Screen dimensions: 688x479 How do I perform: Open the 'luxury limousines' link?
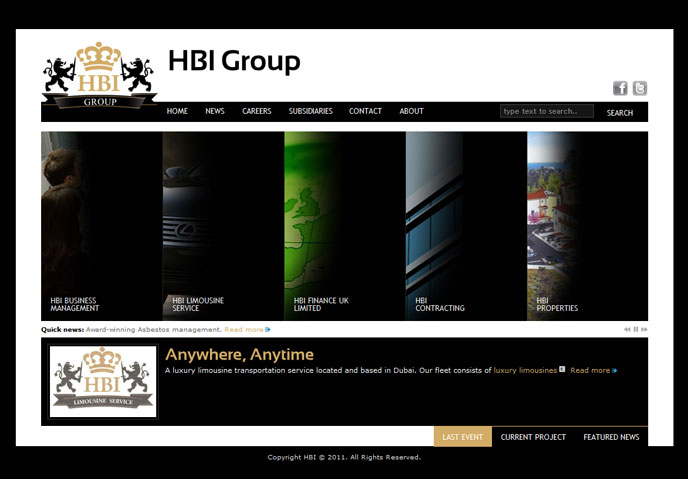525,370
